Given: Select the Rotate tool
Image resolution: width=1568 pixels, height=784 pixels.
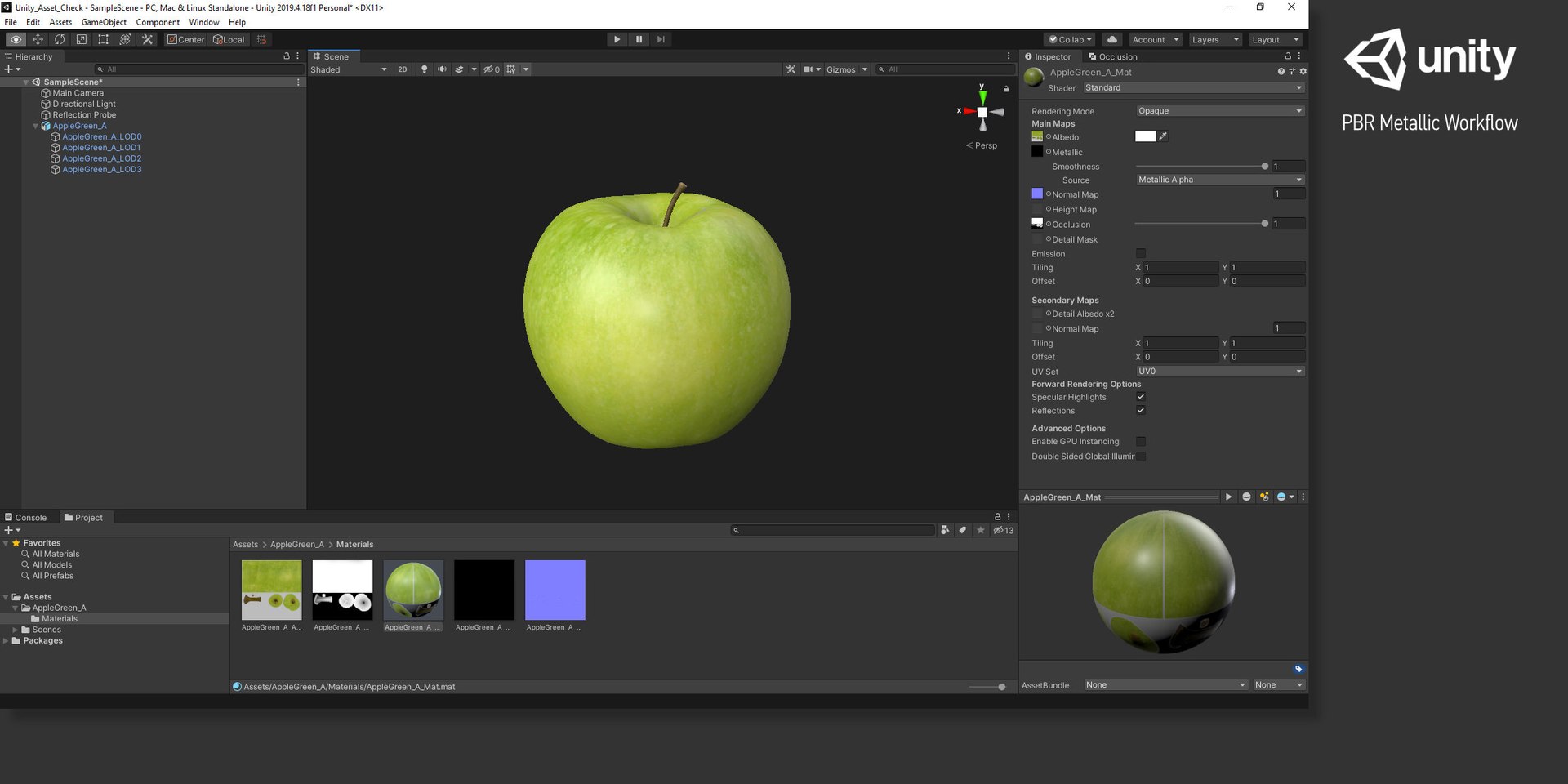Looking at the screenshot, I should point(60,39).
